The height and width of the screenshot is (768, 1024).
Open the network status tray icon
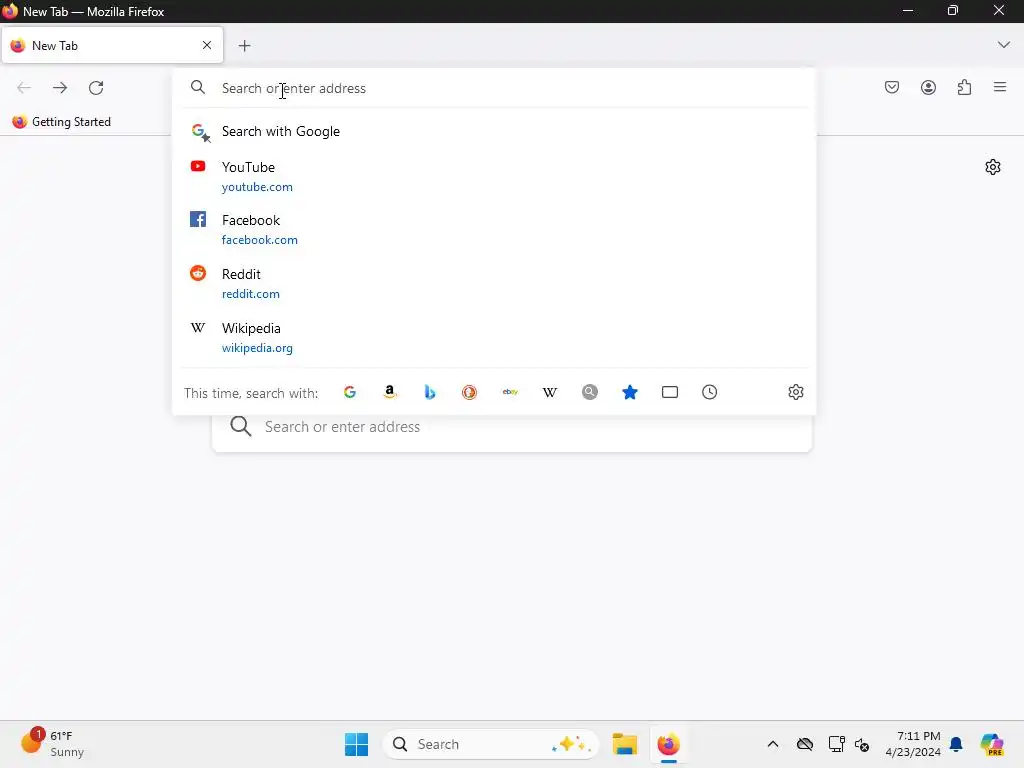tap(836, 744)
